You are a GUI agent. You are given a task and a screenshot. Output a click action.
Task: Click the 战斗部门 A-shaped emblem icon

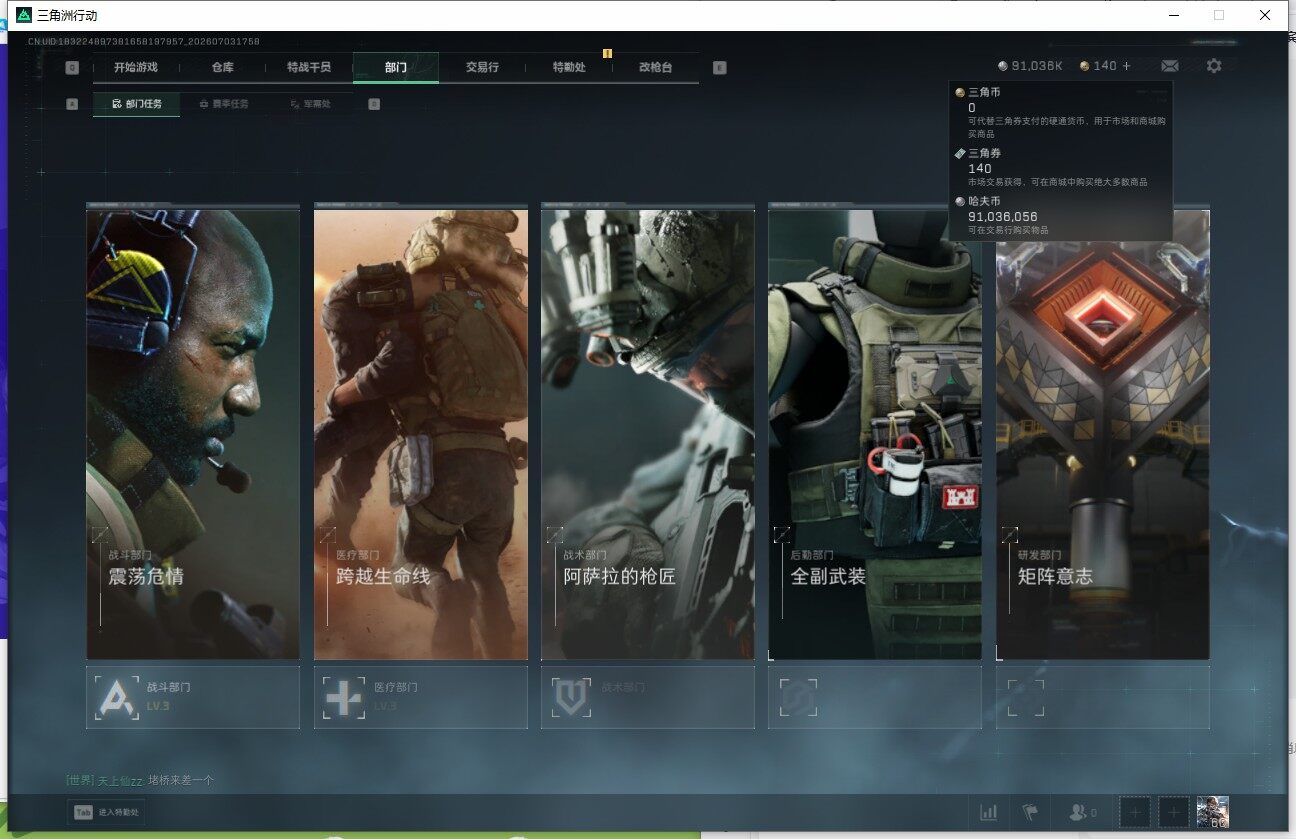pyautogui.click(x=117, y=697)
